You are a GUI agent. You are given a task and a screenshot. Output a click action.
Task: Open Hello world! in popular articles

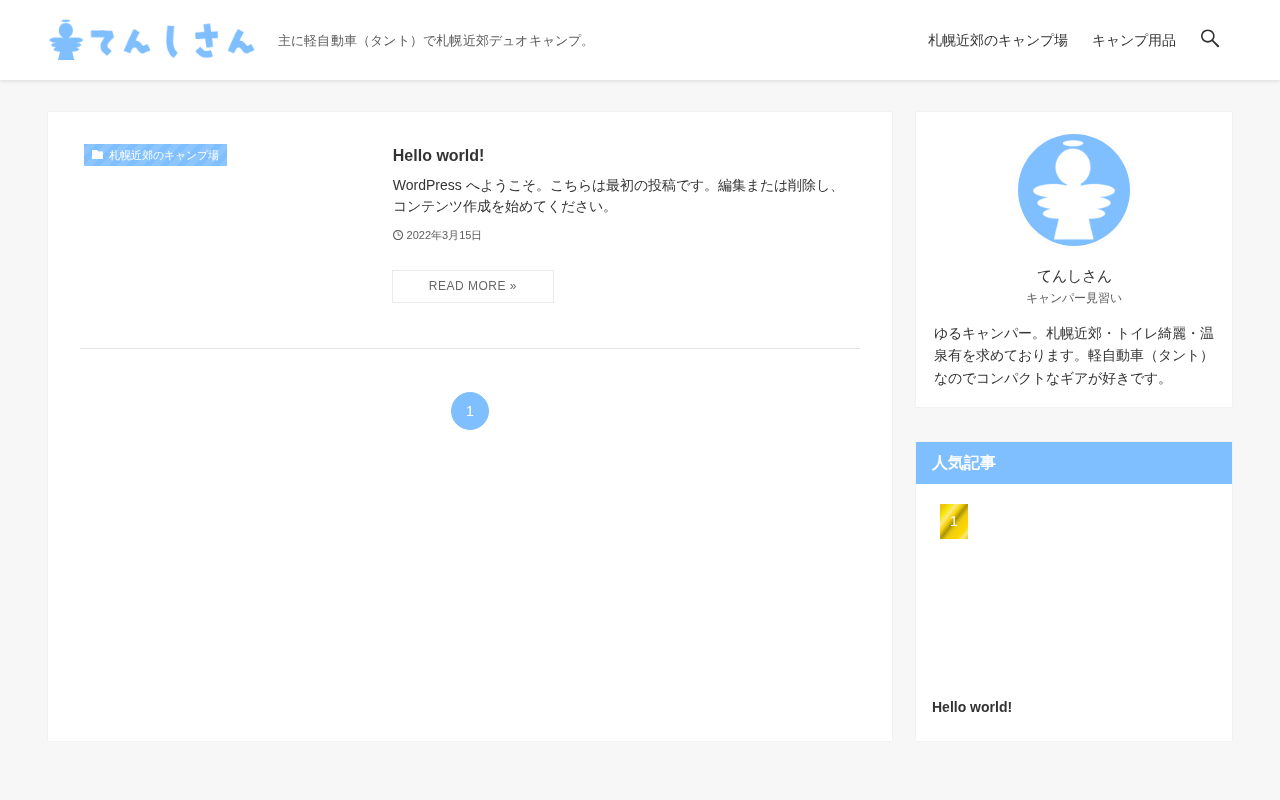pos(972,707)
